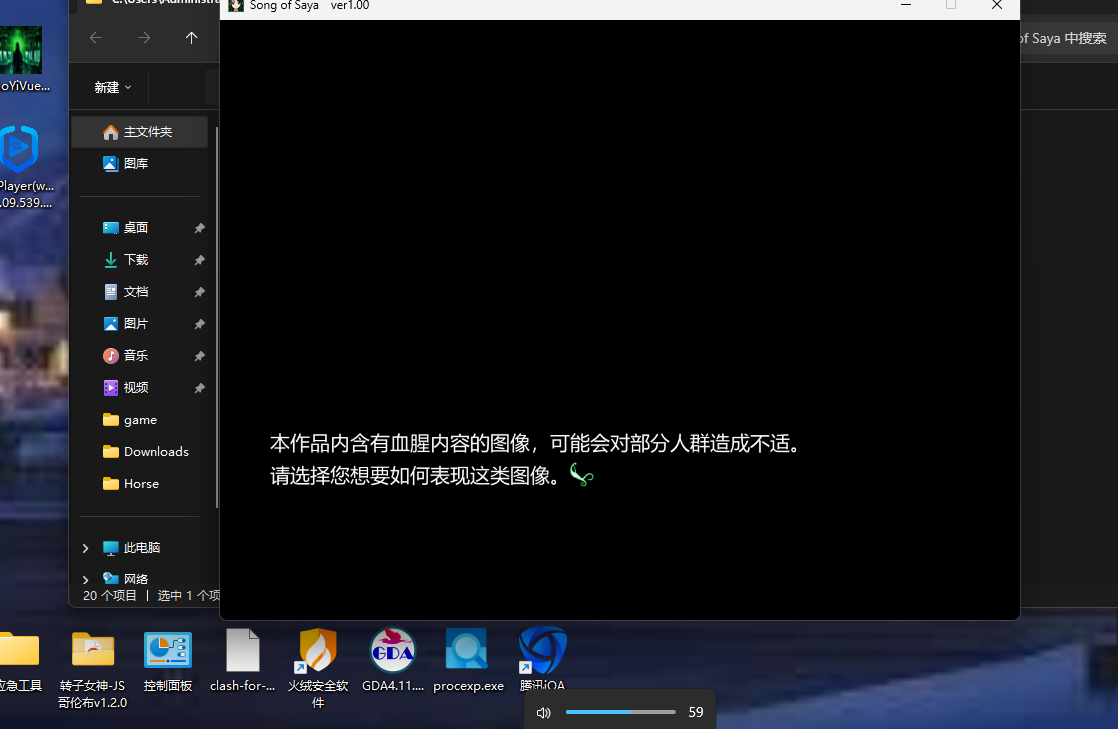Open the 转子女神-JS folder icon
Screen dimensions: 1118x729
click(x=93, y=651)
